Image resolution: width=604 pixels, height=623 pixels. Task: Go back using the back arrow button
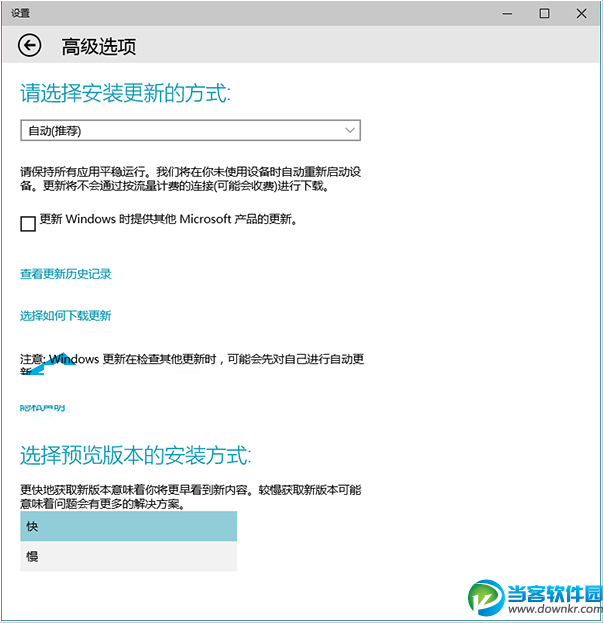click(x=29, y=46)
